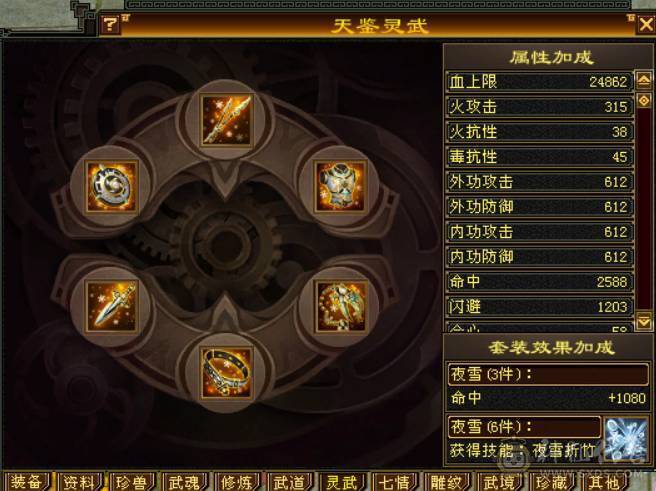Select the spear weapon slot icon
This screenshot has width=656, height=491.
coord(226,120)
